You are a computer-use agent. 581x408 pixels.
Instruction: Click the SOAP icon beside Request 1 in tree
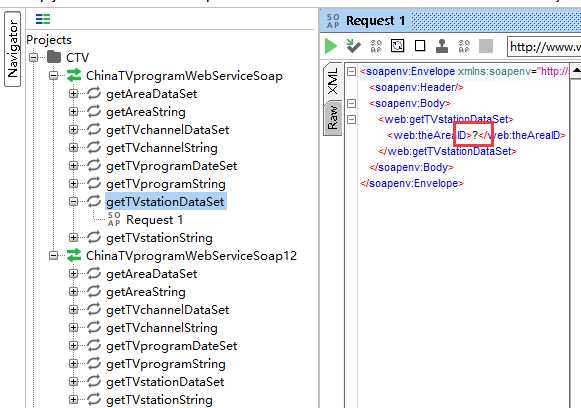tap(114, 219)
